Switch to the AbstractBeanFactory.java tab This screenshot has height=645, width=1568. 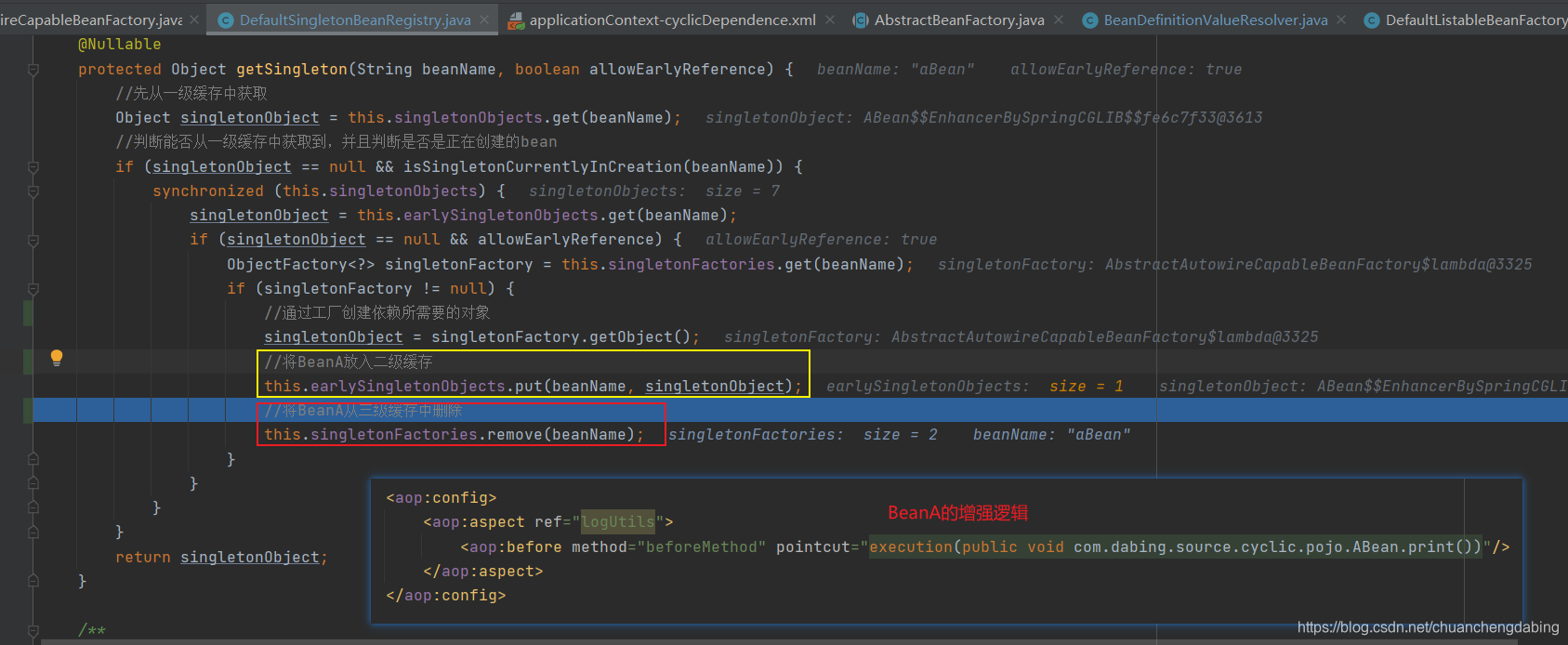(959, 20)
